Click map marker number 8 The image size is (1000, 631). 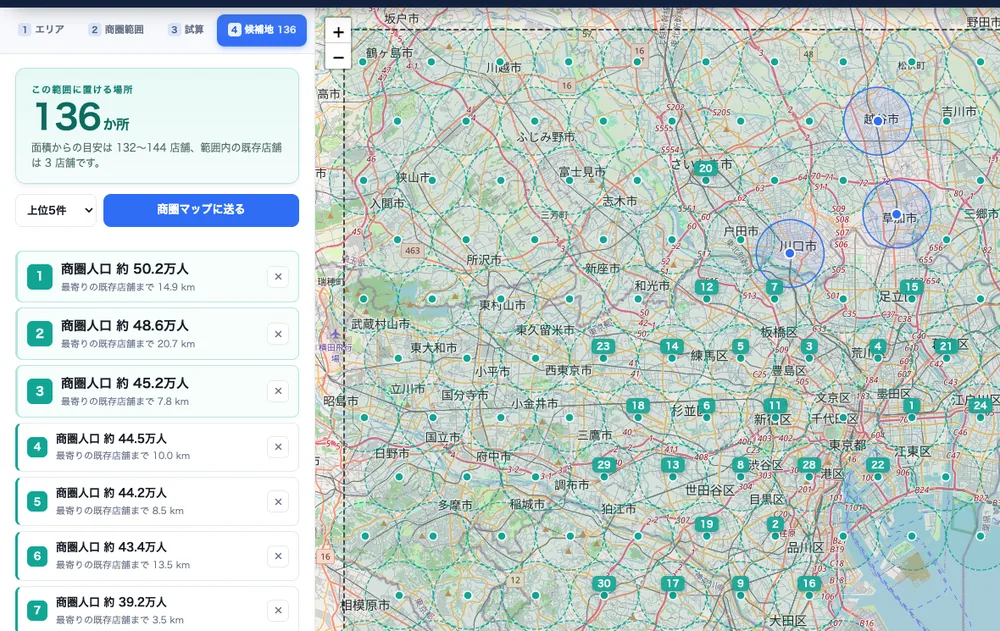pyautogui.click(x=740, y=464)
